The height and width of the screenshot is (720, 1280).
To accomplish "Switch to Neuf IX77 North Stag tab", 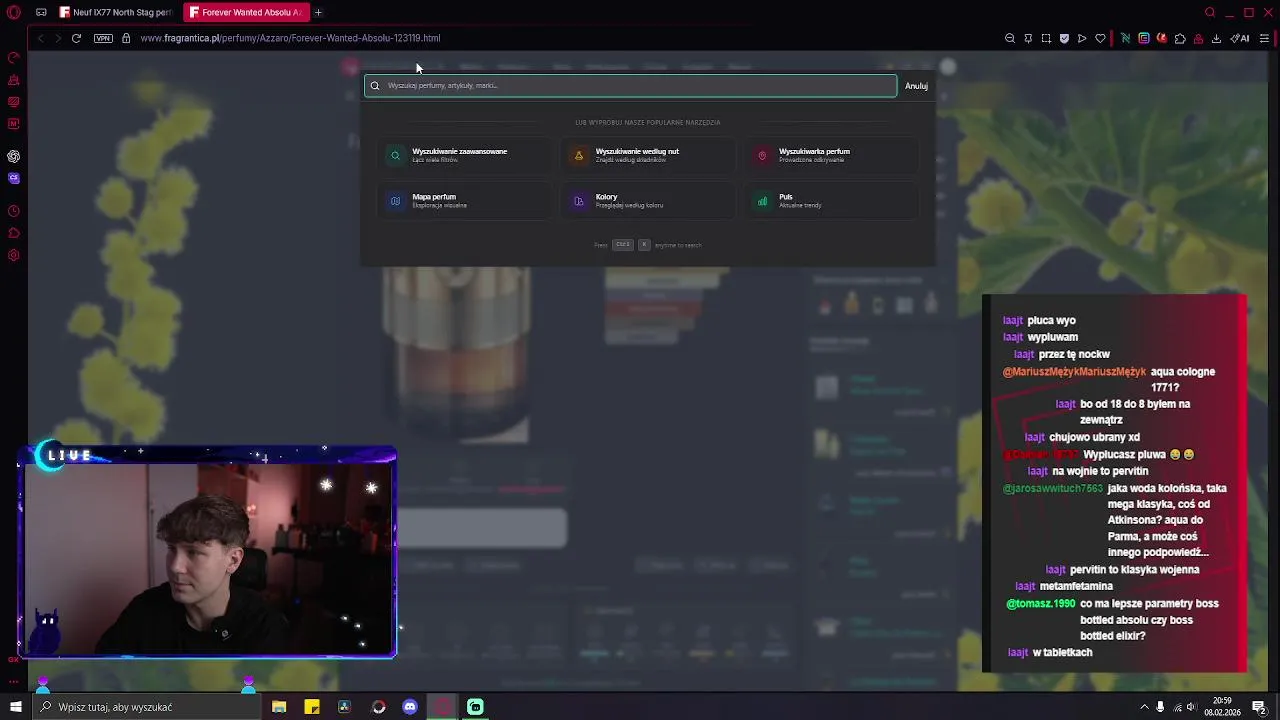I will pos(115,12).
